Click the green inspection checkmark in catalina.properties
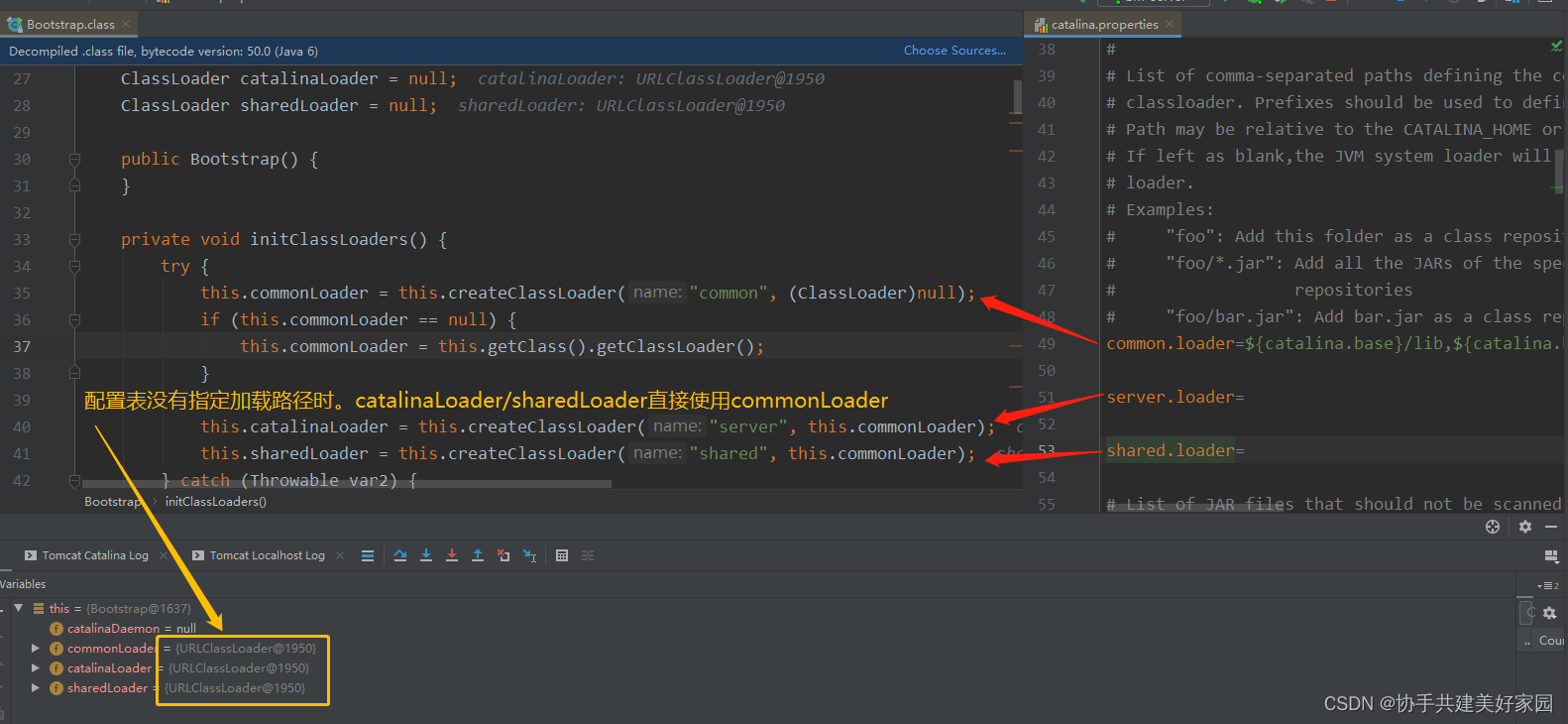Image resolution: width=1568 pixels, height=724 pixels. tap(1556, 46)
